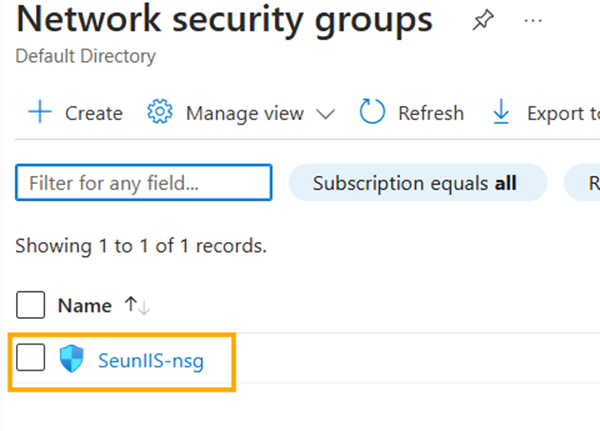Image resolution: width=600 pixels, height=431 pixels.
Task: Click the Manage view gear icon
Action: 160,113
